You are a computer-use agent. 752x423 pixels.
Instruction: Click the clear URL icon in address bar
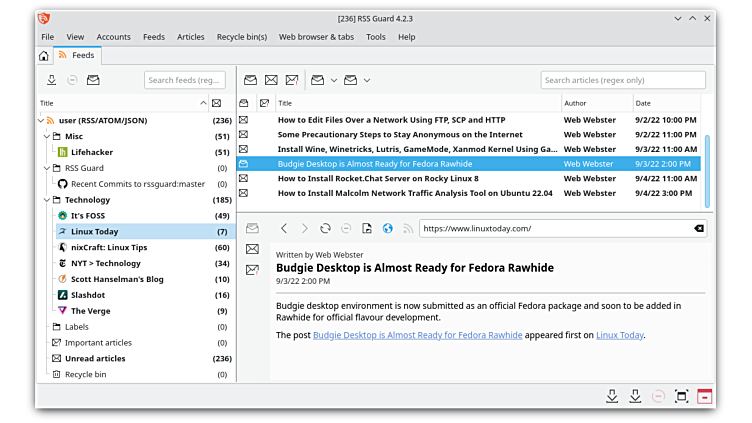point(698,229)
